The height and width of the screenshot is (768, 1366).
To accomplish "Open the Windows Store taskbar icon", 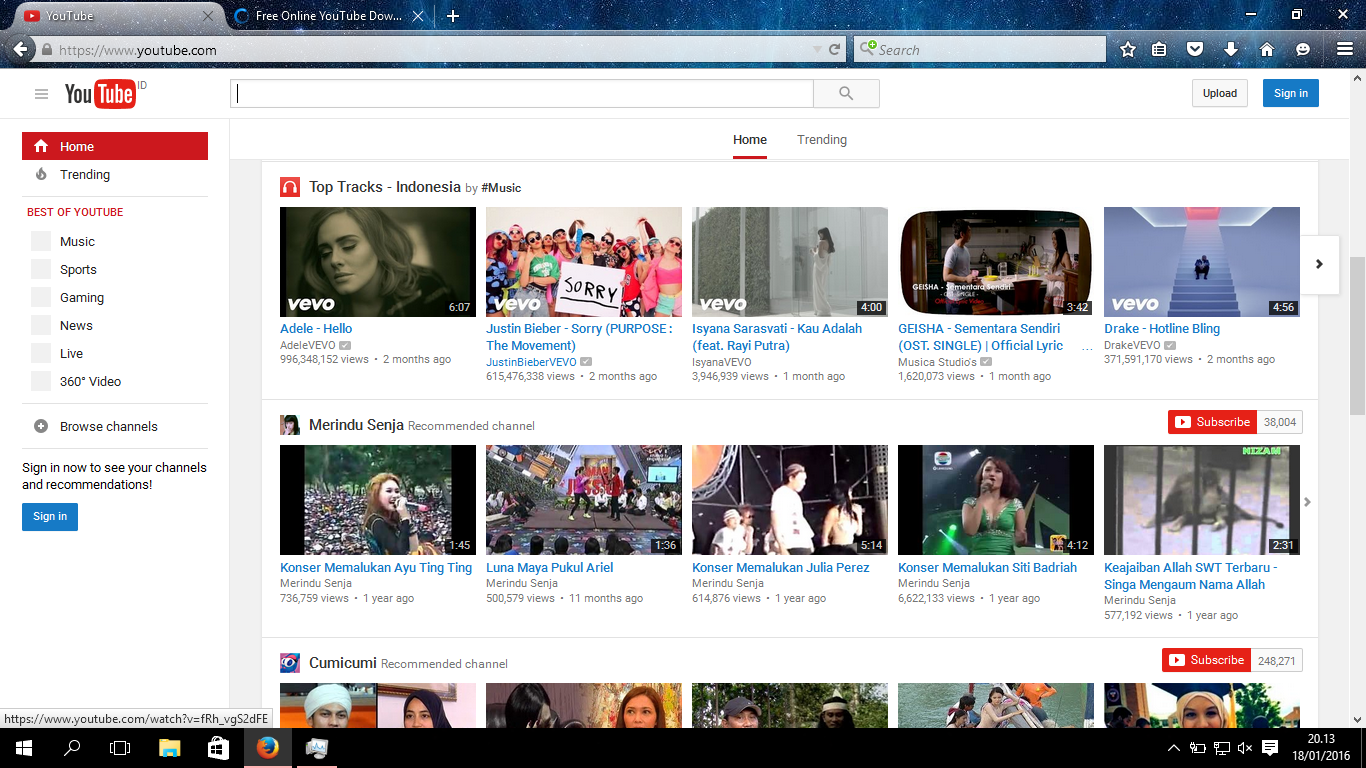I will point(218,748).
